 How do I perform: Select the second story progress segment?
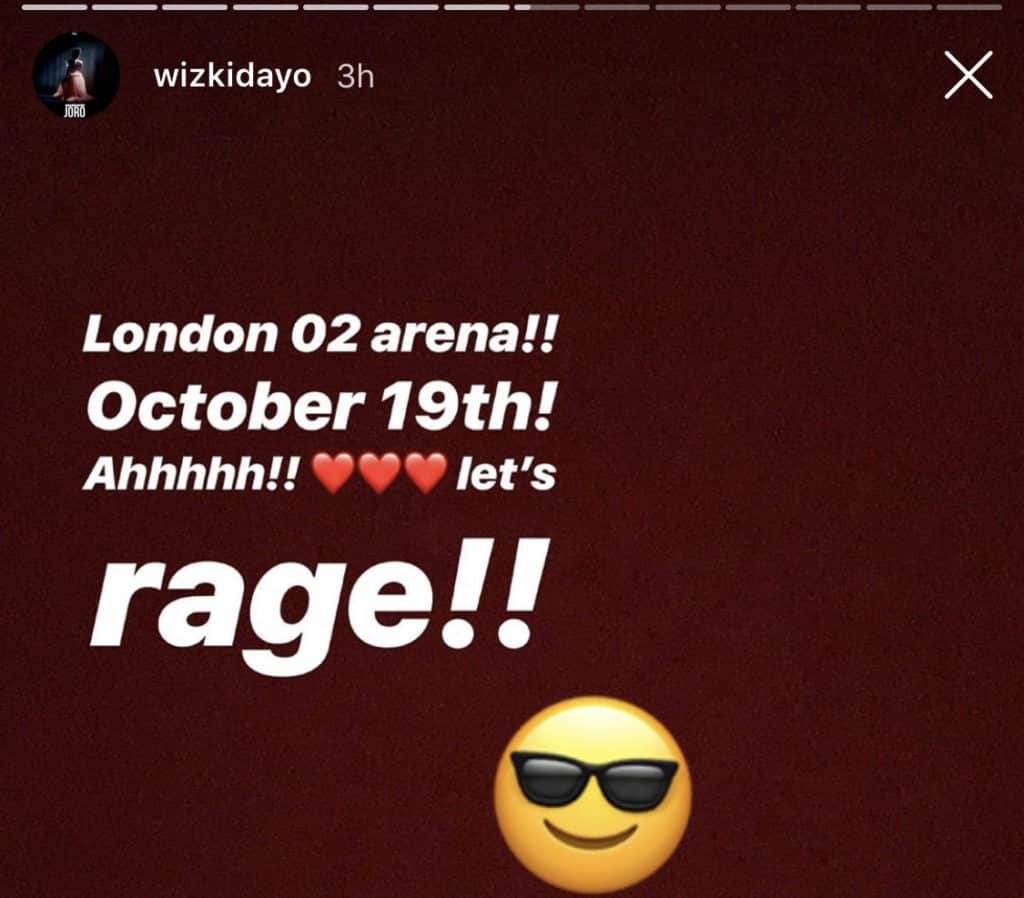click(x=125, y=7)
